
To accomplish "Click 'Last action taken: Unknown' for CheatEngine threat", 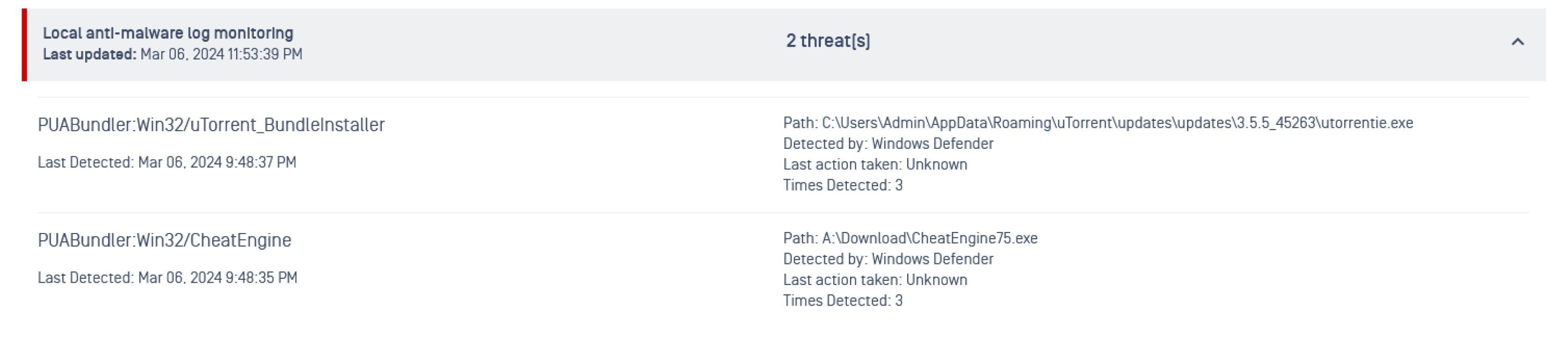I will [875, 279].
